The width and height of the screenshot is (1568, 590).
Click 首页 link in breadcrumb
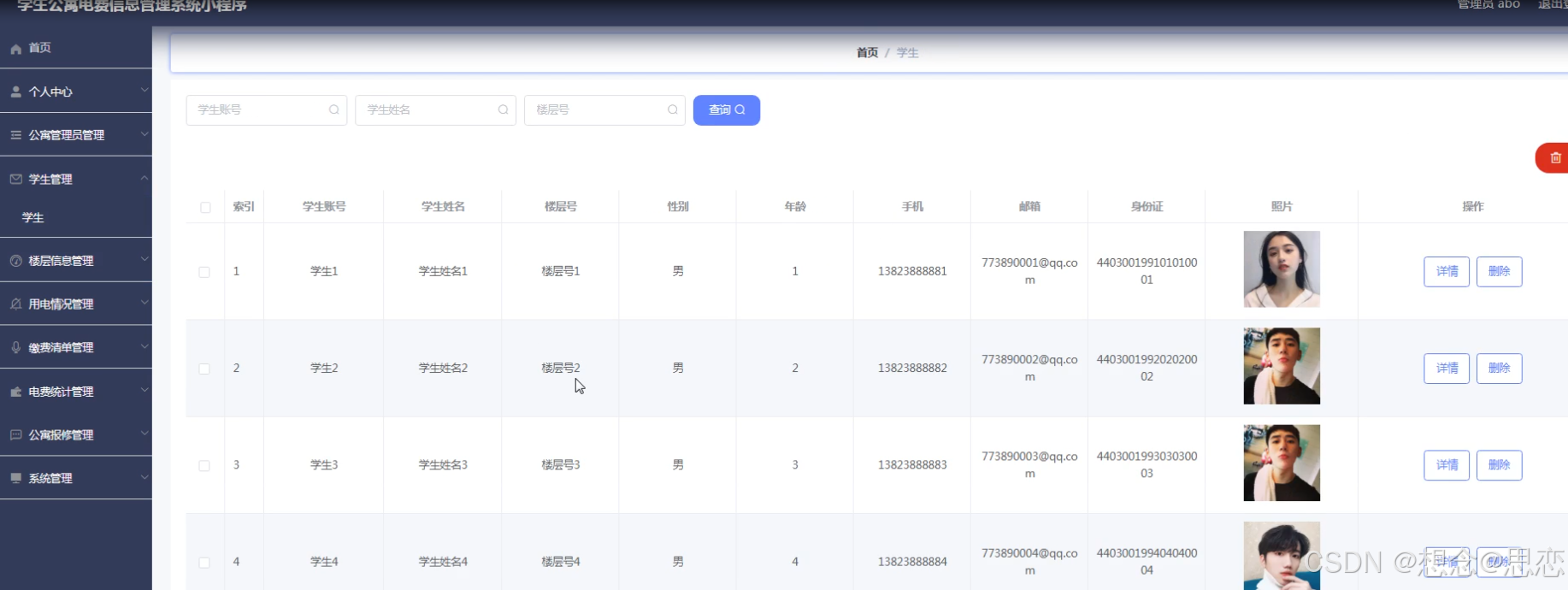tap(867, 53)
